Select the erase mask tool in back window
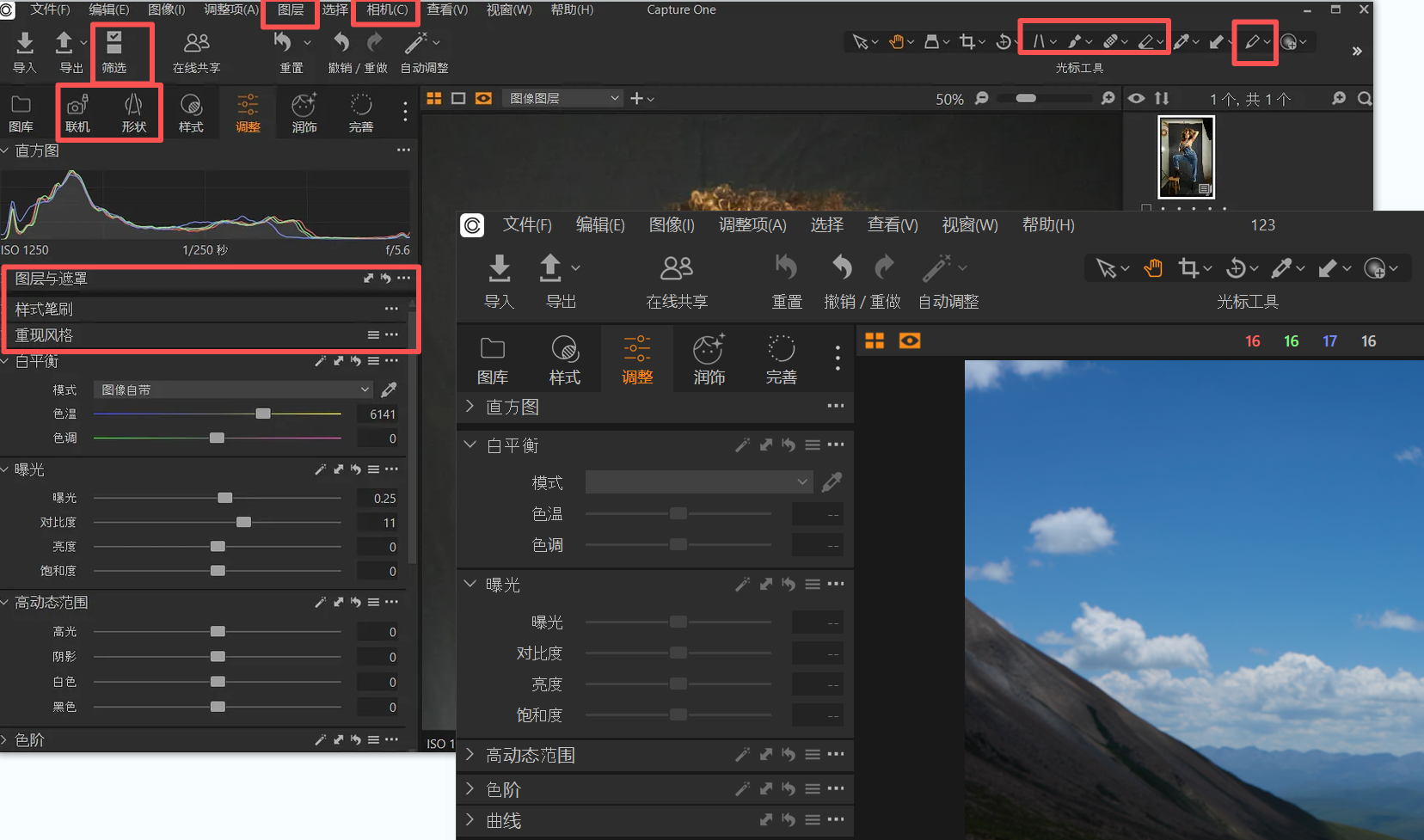 point(1145,41)
